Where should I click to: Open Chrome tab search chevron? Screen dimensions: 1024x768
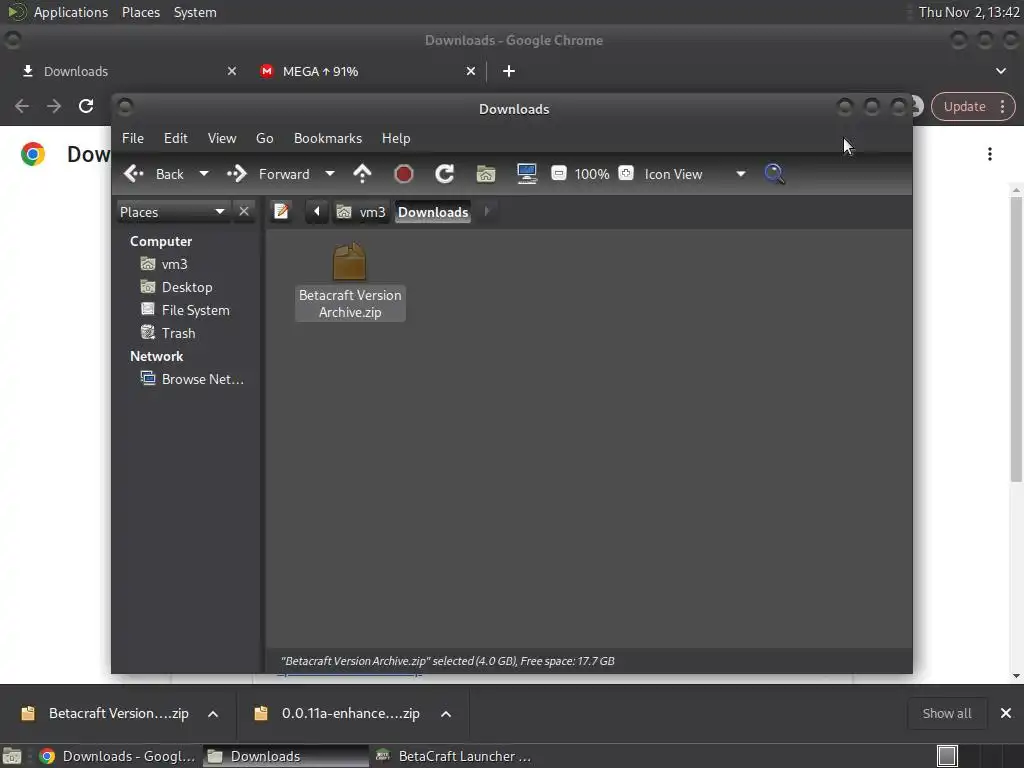(1000, 71)
